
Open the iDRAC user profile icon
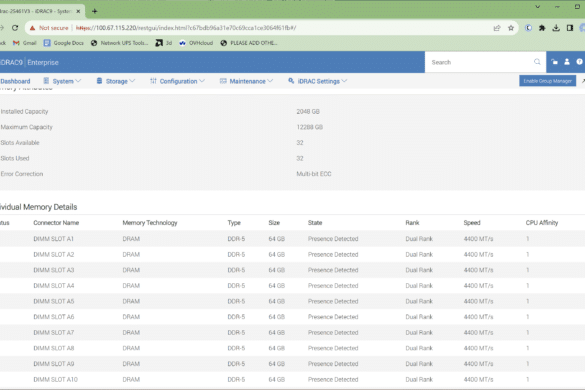[567, 62]
